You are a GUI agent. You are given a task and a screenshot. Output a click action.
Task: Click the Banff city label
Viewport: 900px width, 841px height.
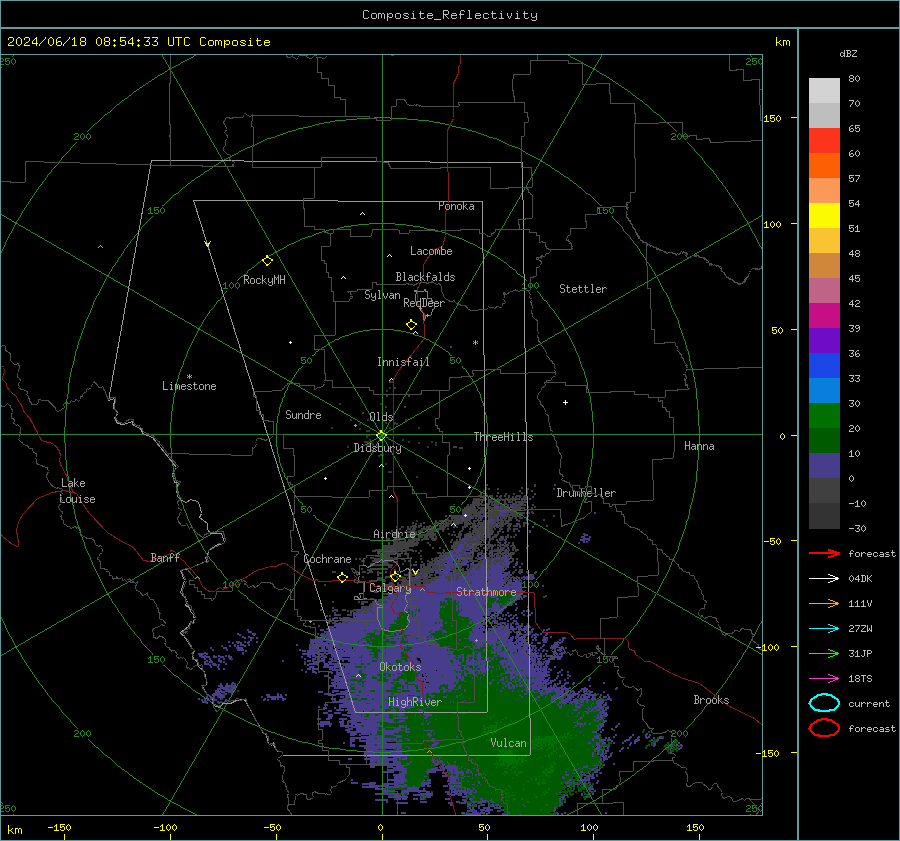(x=165, y=558)
